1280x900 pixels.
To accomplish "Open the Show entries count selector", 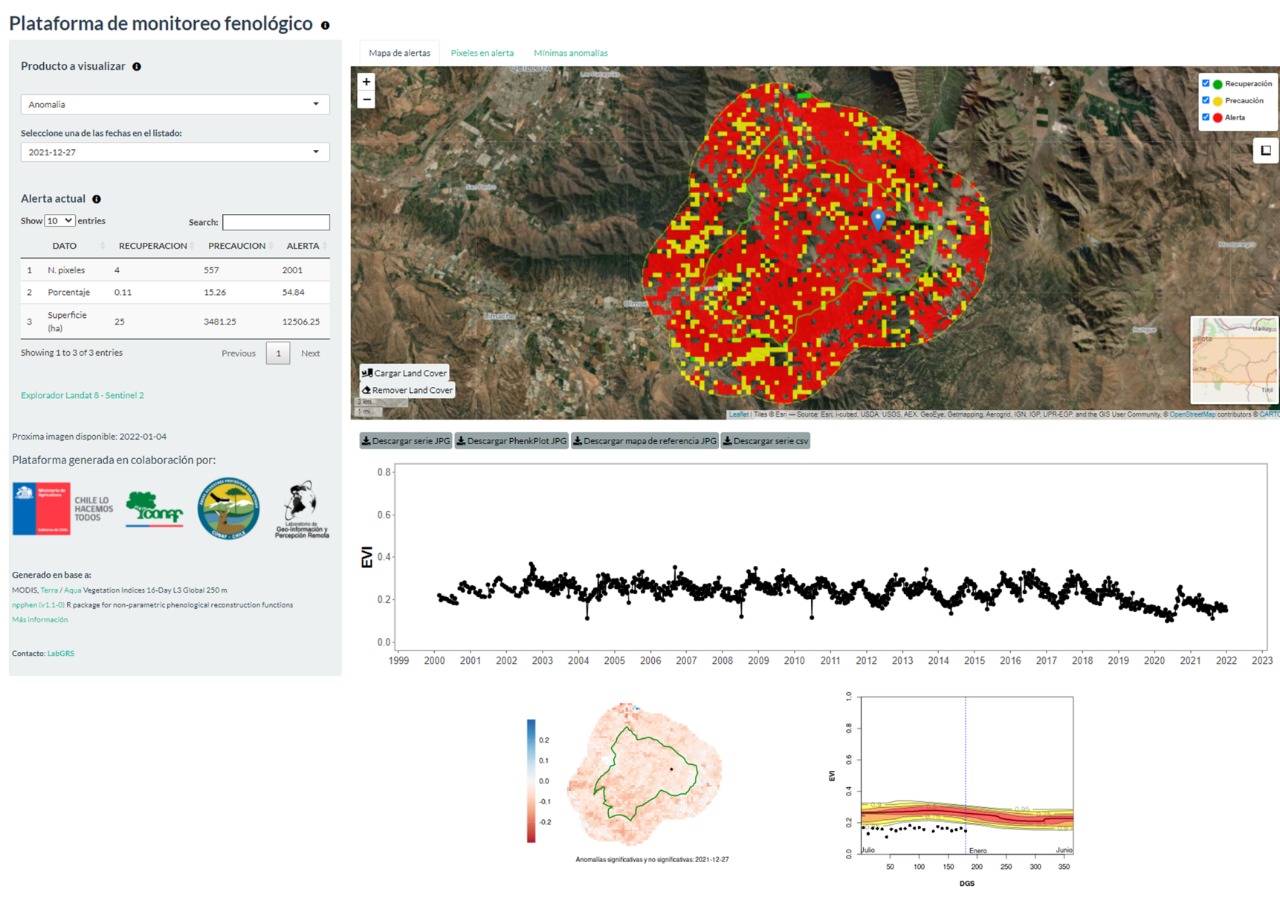I will pos(59,221).
